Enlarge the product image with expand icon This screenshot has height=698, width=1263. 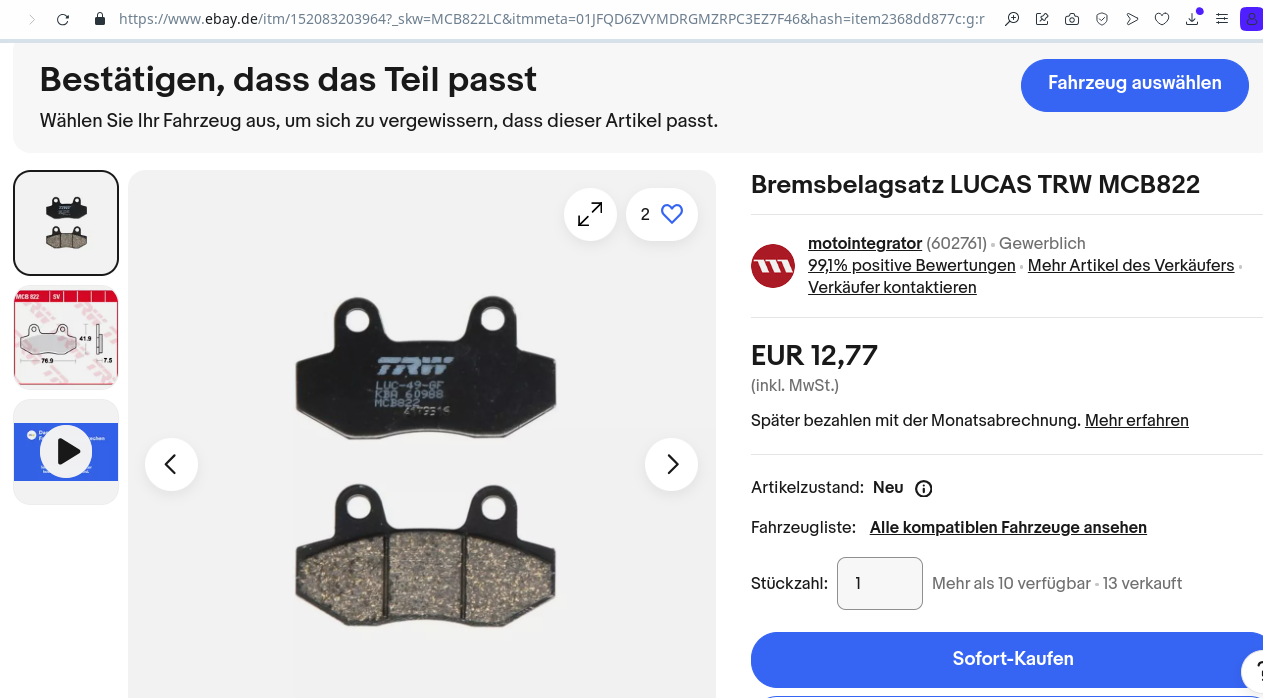click(590, 214)
